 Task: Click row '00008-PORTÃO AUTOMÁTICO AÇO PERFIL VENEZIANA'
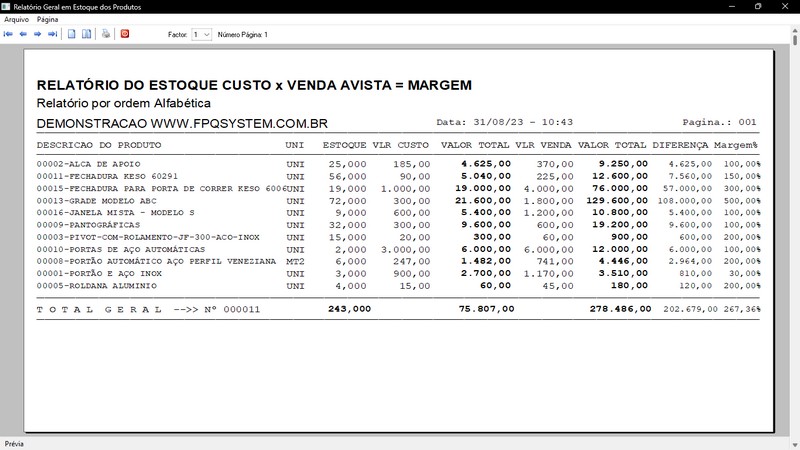tap(398, 261)
